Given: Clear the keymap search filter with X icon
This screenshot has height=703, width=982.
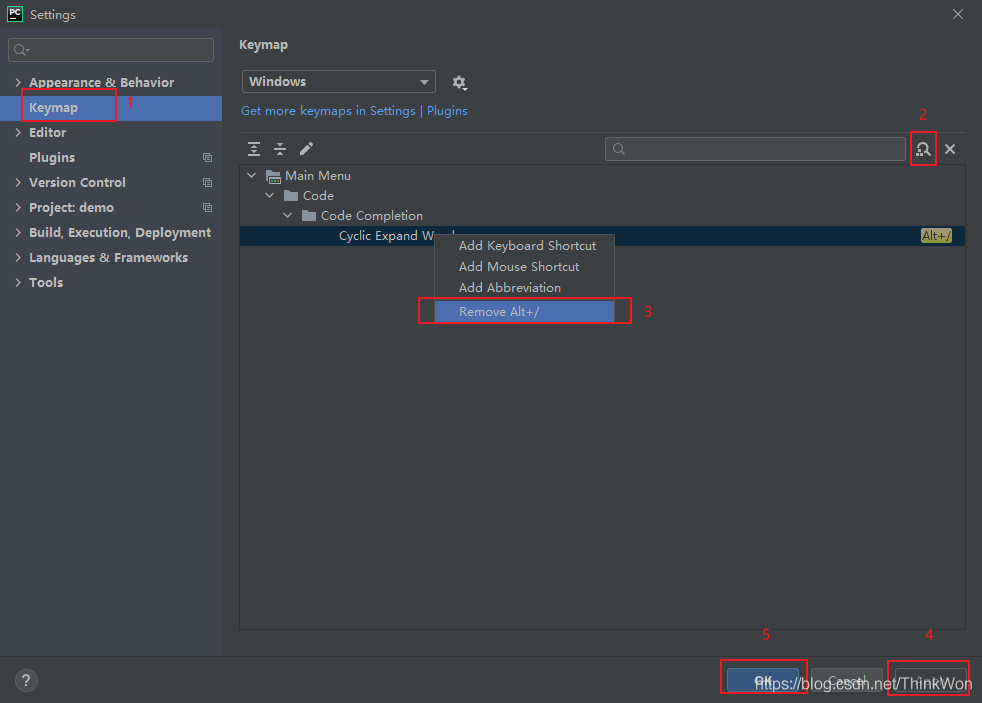Looking at the screenshot, I should coord(950,149).
